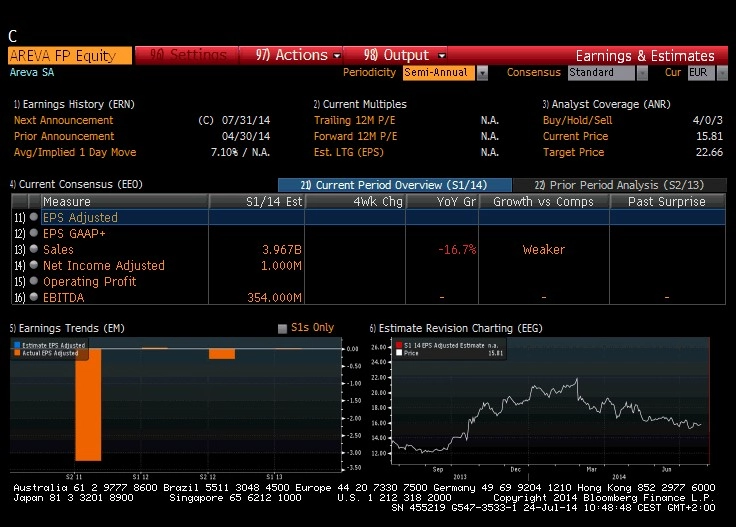Viewport: 736px width, 527px height.
Task: Open Current Consensus (EEO) section
Action: [77, 184]
